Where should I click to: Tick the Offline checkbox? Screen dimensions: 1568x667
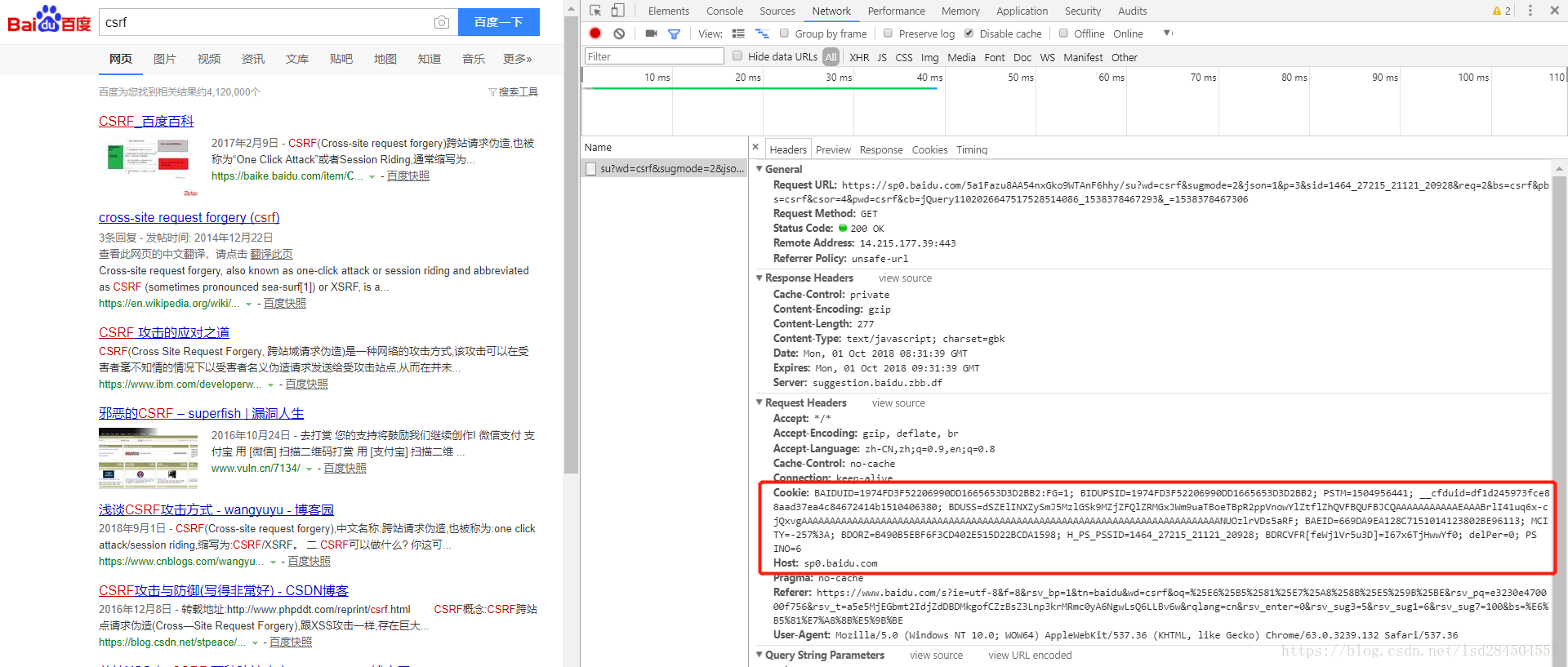point(1063,33)
